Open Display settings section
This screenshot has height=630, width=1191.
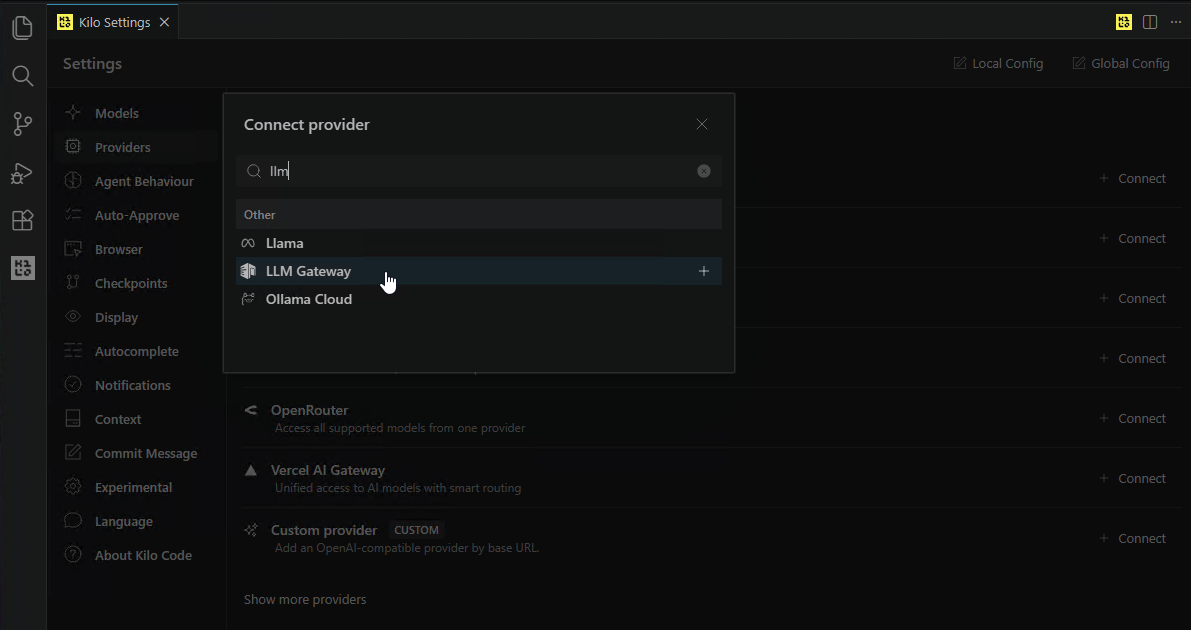pos(137,318)
